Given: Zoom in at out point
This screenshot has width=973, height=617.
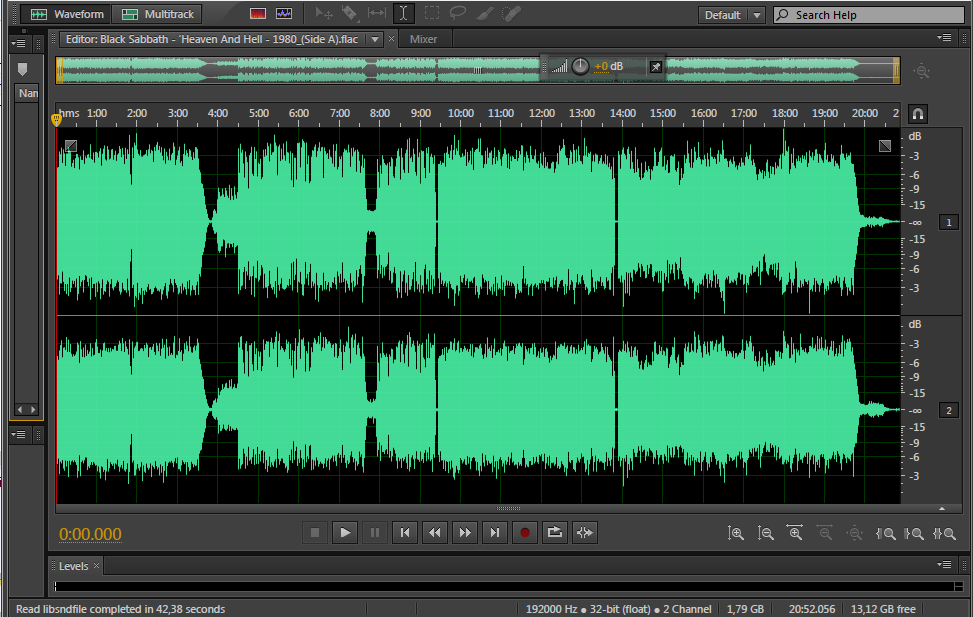Looking at the screenshot, I should tap(914, 533).
